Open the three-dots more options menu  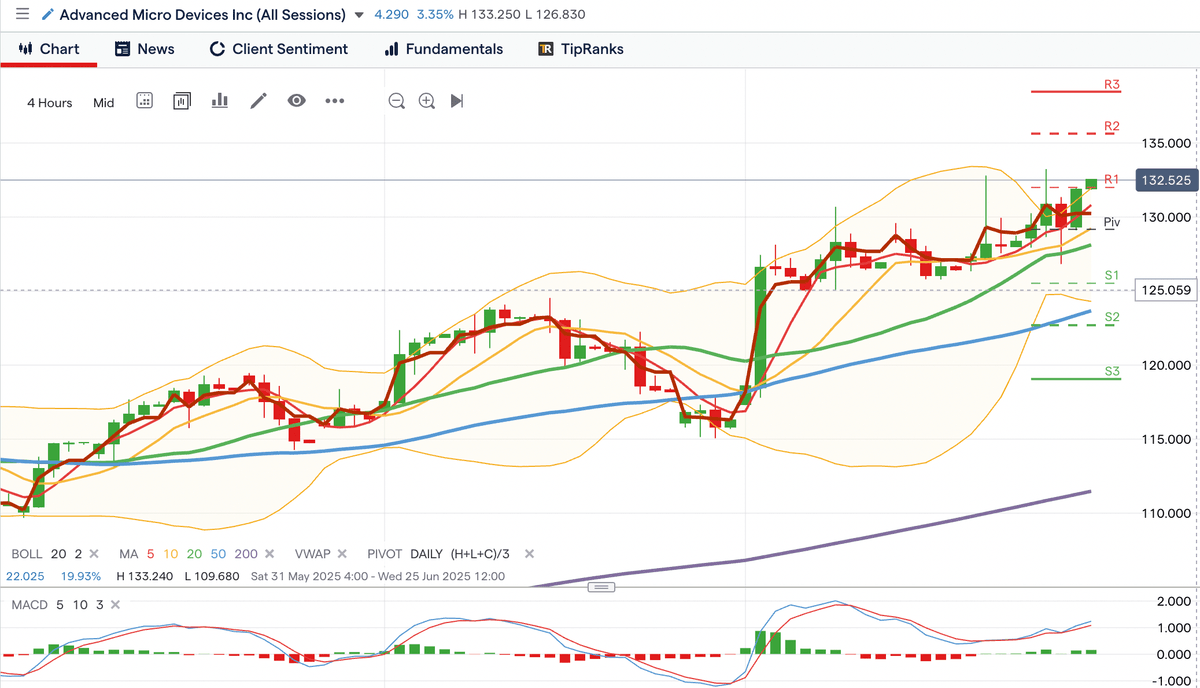tap(334, 101)
